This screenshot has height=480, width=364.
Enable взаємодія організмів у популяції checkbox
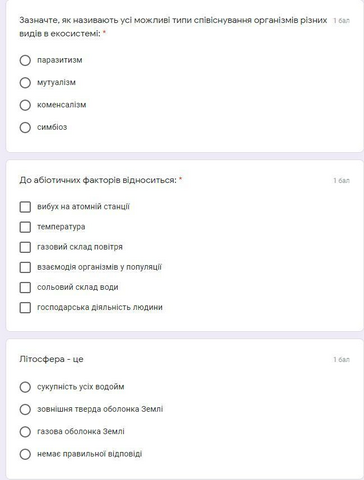pyautogui.click(x=25, y=267)
